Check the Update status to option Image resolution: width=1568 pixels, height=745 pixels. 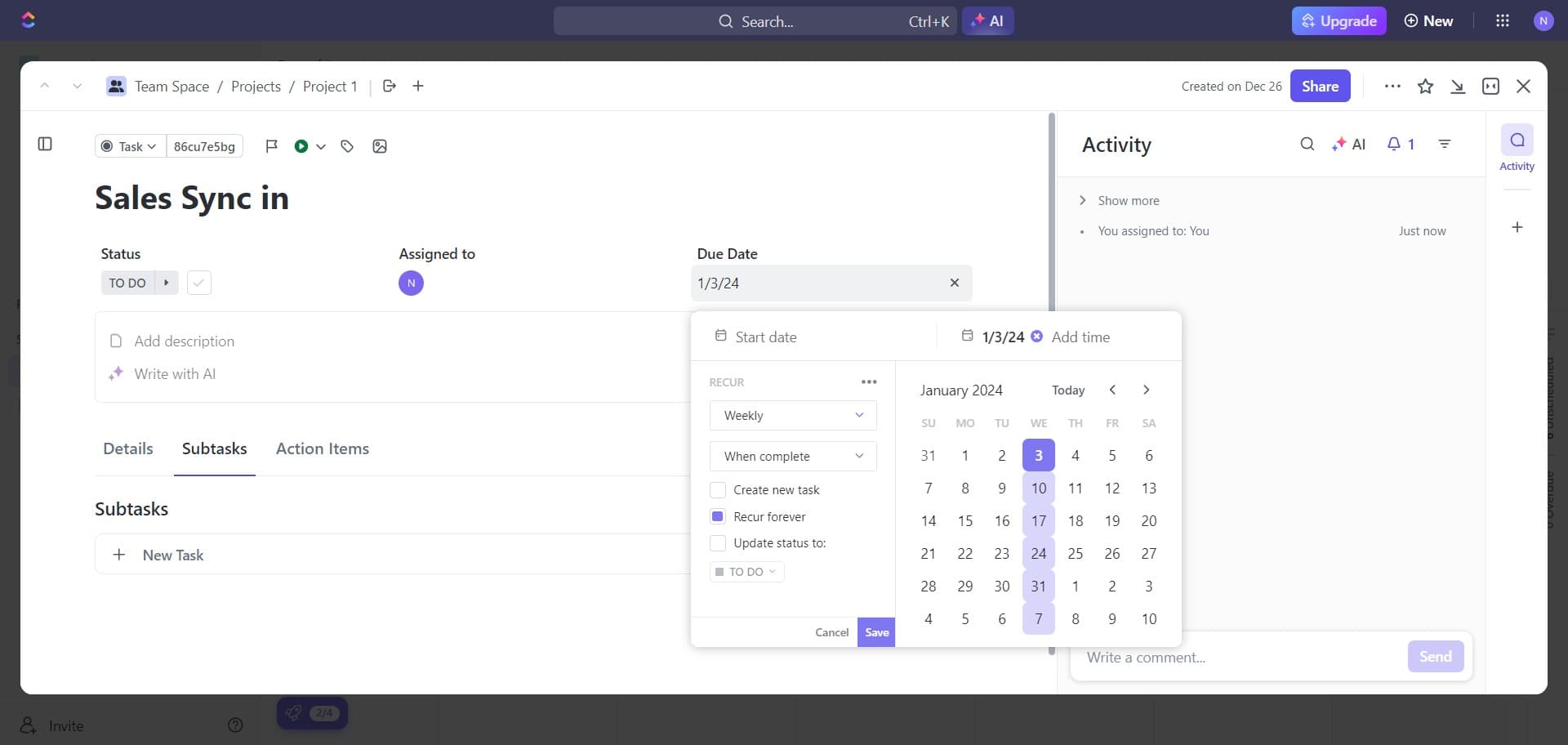click(718, 543)
